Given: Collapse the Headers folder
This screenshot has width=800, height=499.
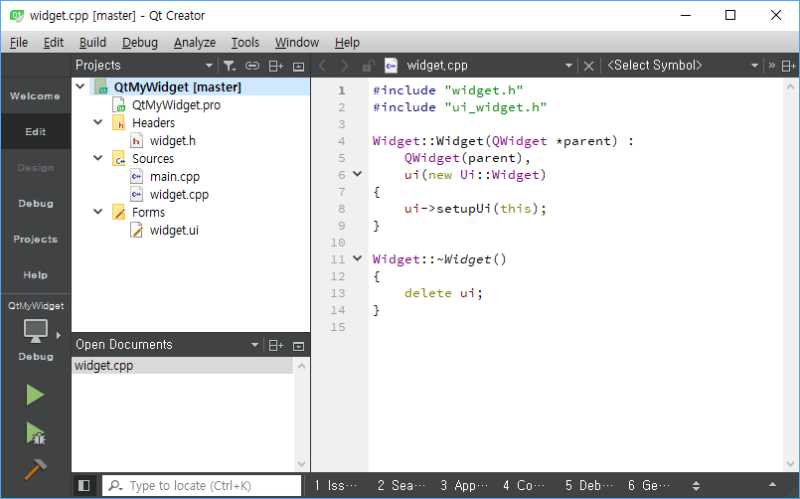Looking at the screenshot, I should (x=98, y=122).
